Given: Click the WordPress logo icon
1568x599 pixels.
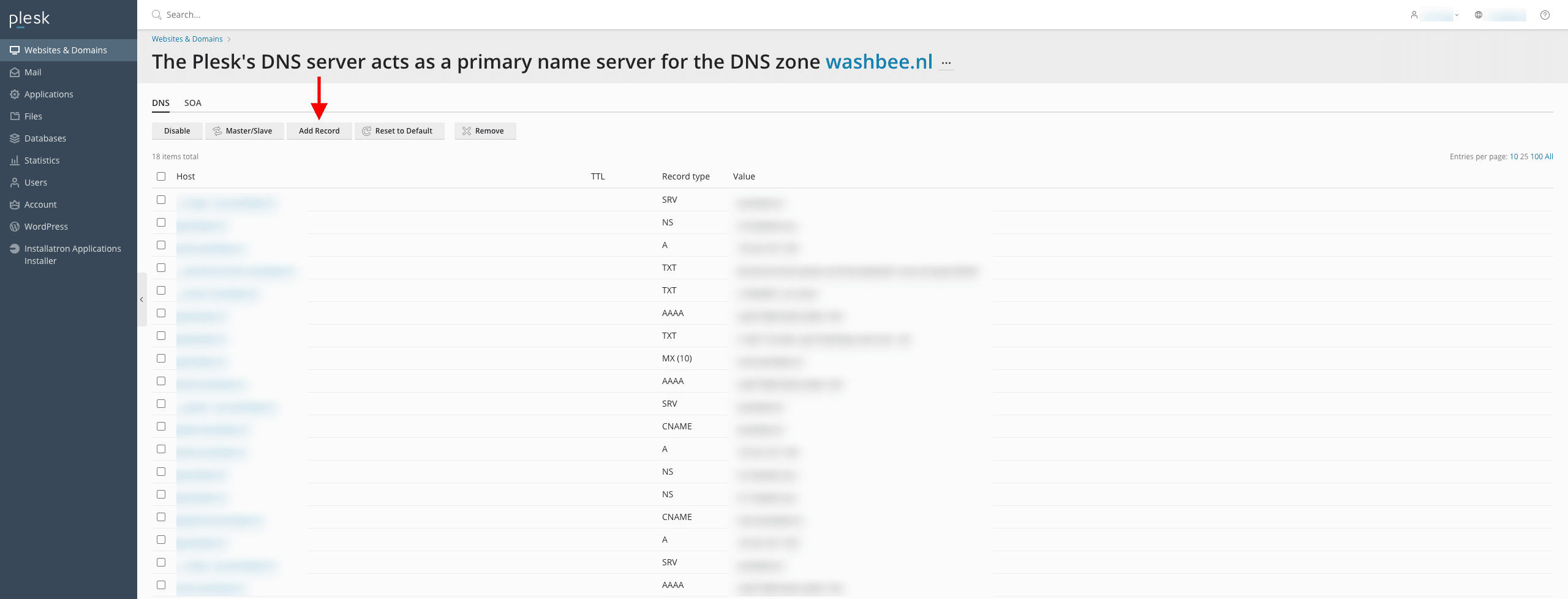Looking at the screenshot, I should 15,227.
